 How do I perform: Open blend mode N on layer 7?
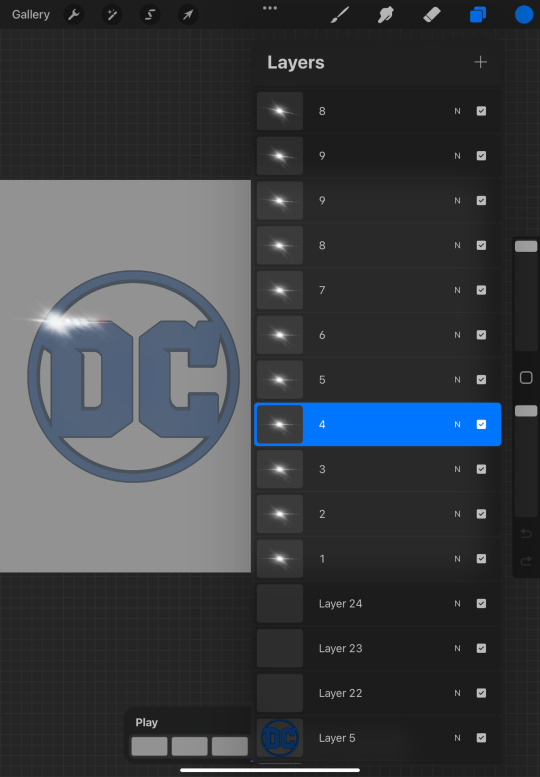pyautogui.click(x=457, y=290)
